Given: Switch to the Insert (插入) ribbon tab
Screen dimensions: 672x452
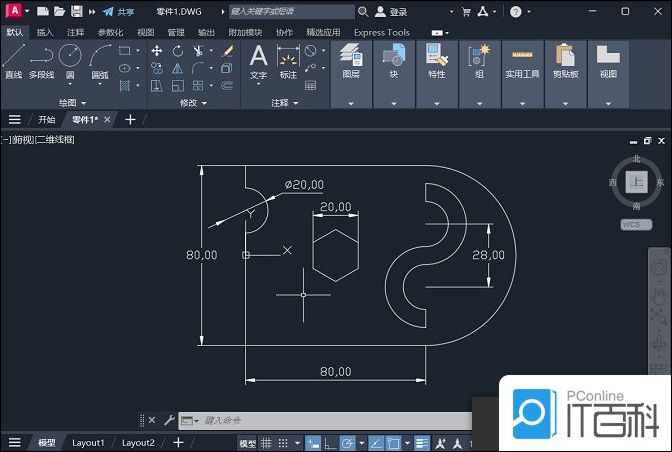Looking at the screenshot, I should click(x=45, y=32).
